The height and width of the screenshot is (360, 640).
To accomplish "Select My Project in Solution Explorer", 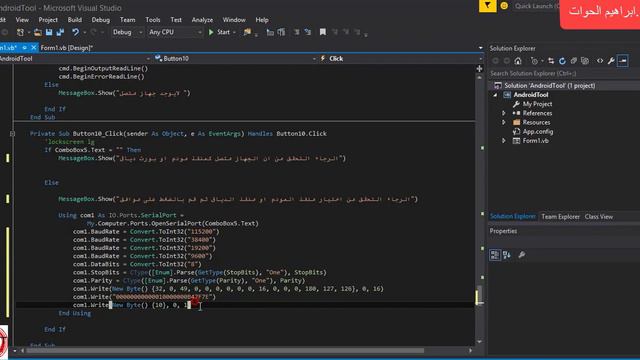I will [x=537, y=104].
